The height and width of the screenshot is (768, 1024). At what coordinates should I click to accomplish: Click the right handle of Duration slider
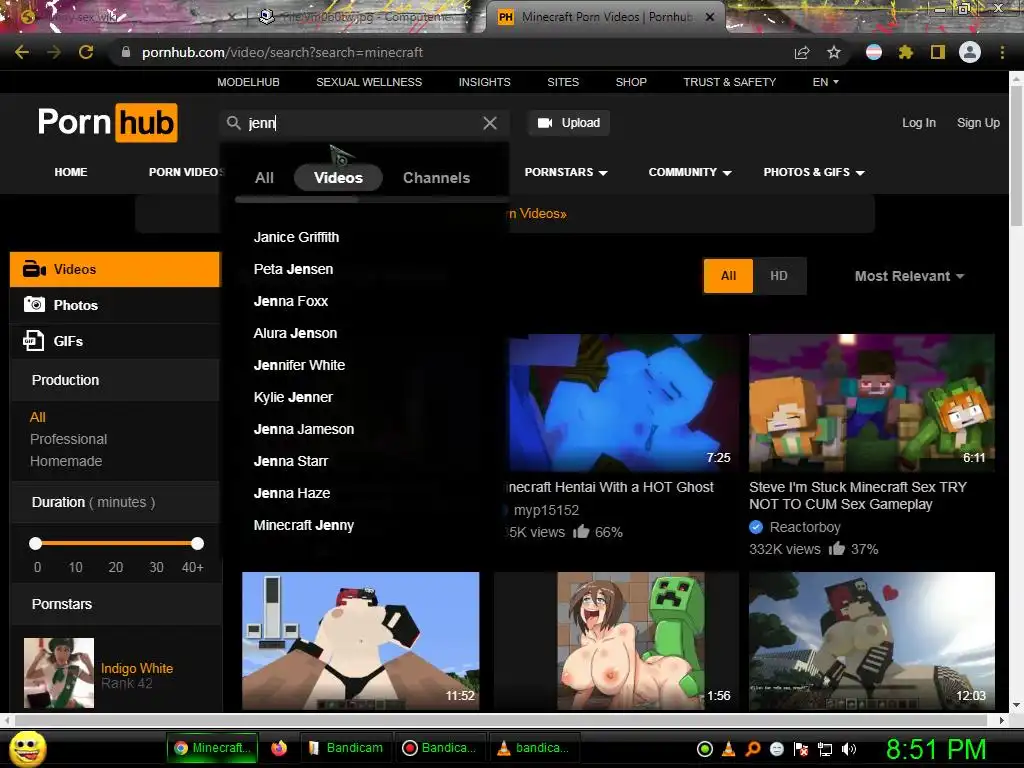tap(197, 543)
